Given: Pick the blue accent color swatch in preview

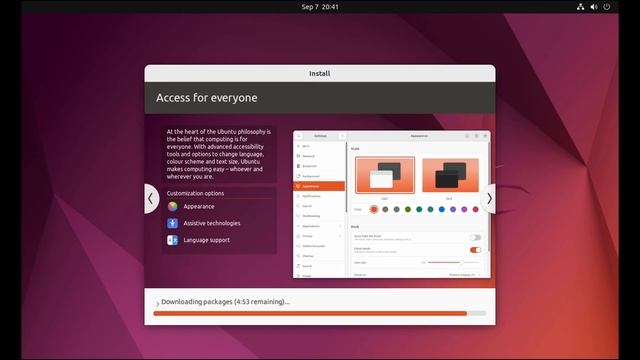Looking at the screenshot, I should click(x=442, y=209).
